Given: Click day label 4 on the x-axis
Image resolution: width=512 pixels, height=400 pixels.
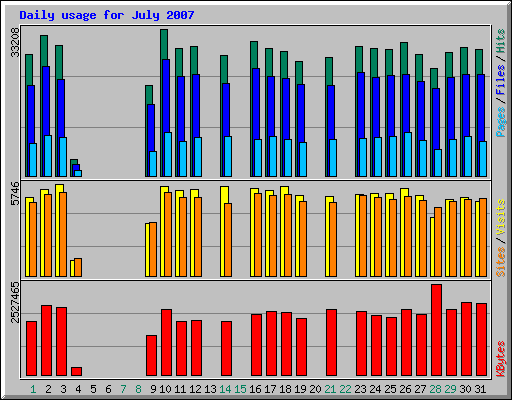Looking at the screenshot, I should coord(78,389).
